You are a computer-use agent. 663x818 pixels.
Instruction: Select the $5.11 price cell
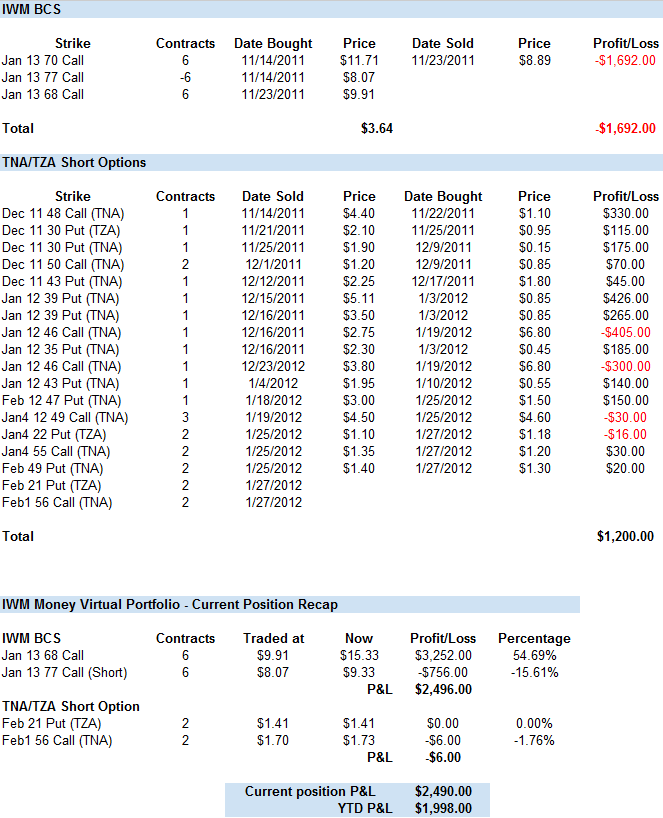(x=358, y=298)
